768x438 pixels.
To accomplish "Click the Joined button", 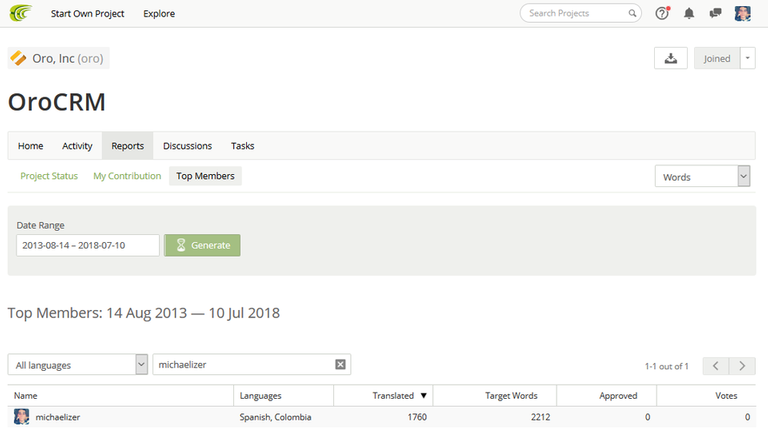I will (717, 58).
